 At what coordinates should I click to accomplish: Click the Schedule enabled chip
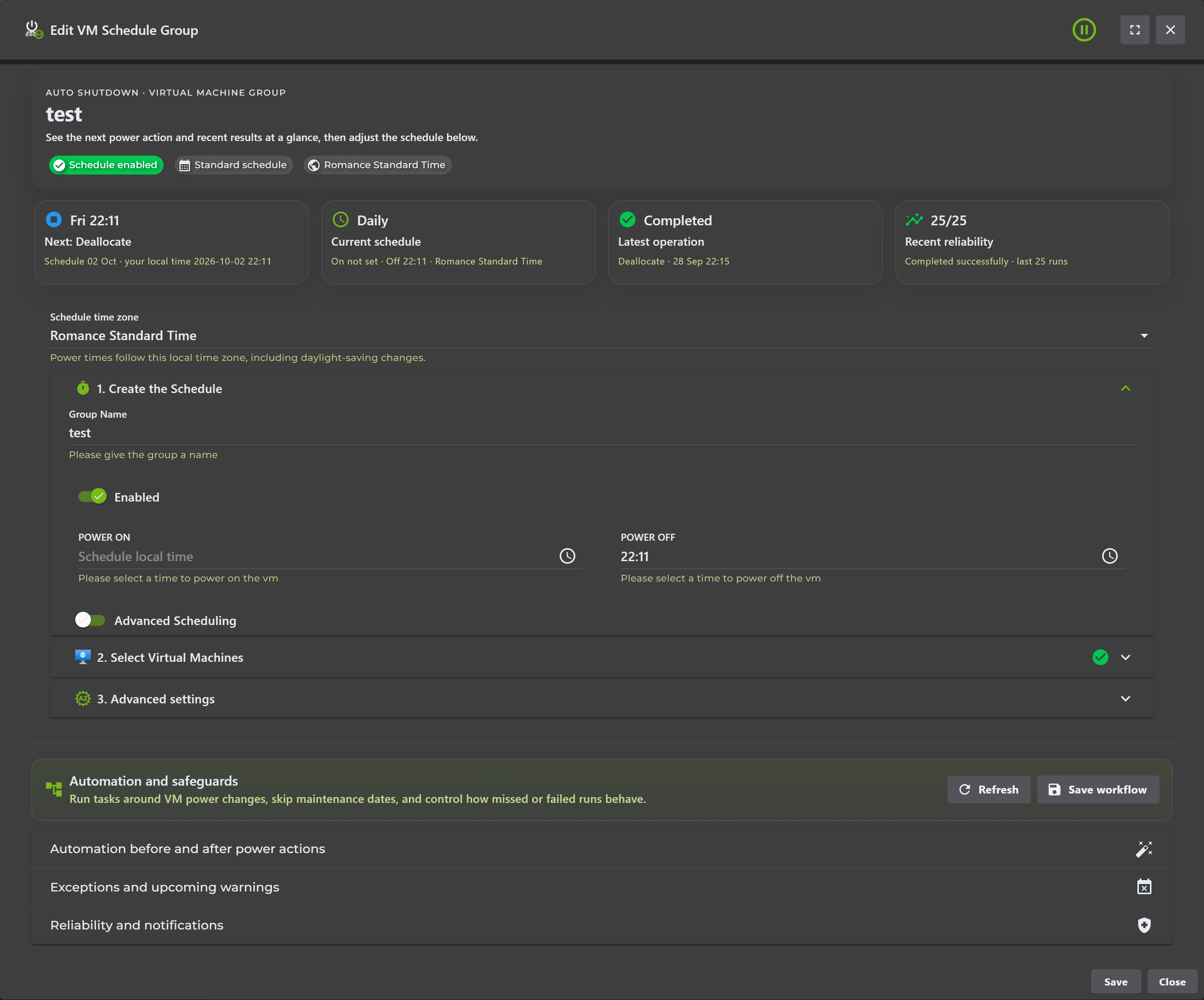[106, 165]
